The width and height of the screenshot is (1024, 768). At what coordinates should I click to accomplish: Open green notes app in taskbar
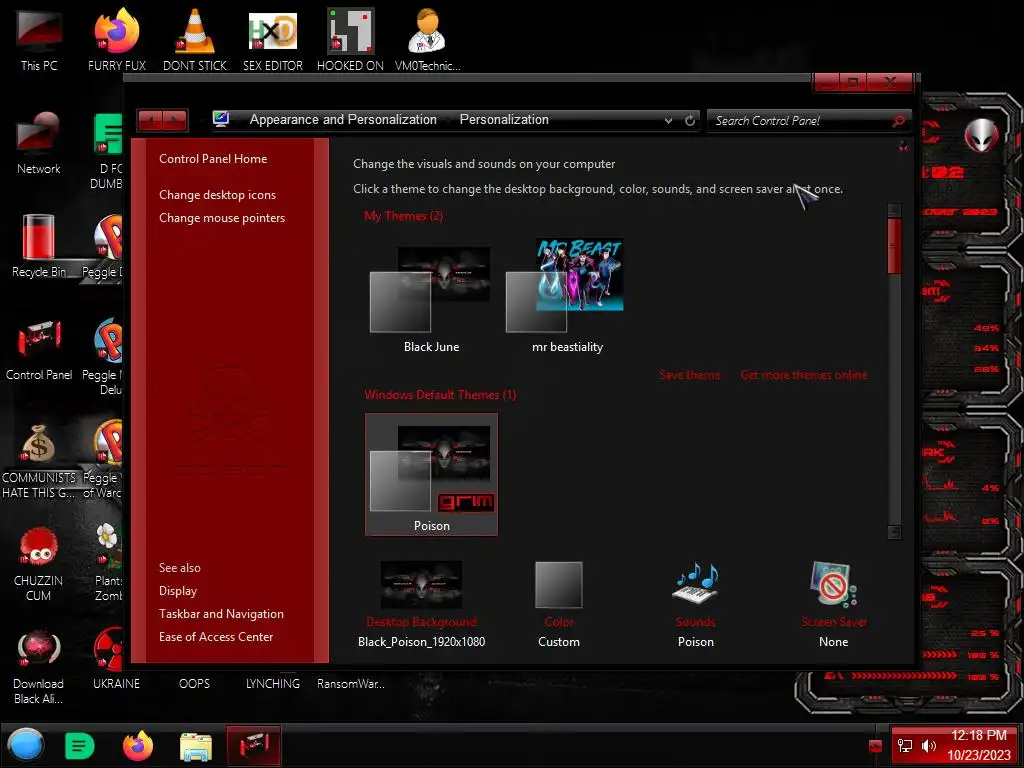click(80, 746)
